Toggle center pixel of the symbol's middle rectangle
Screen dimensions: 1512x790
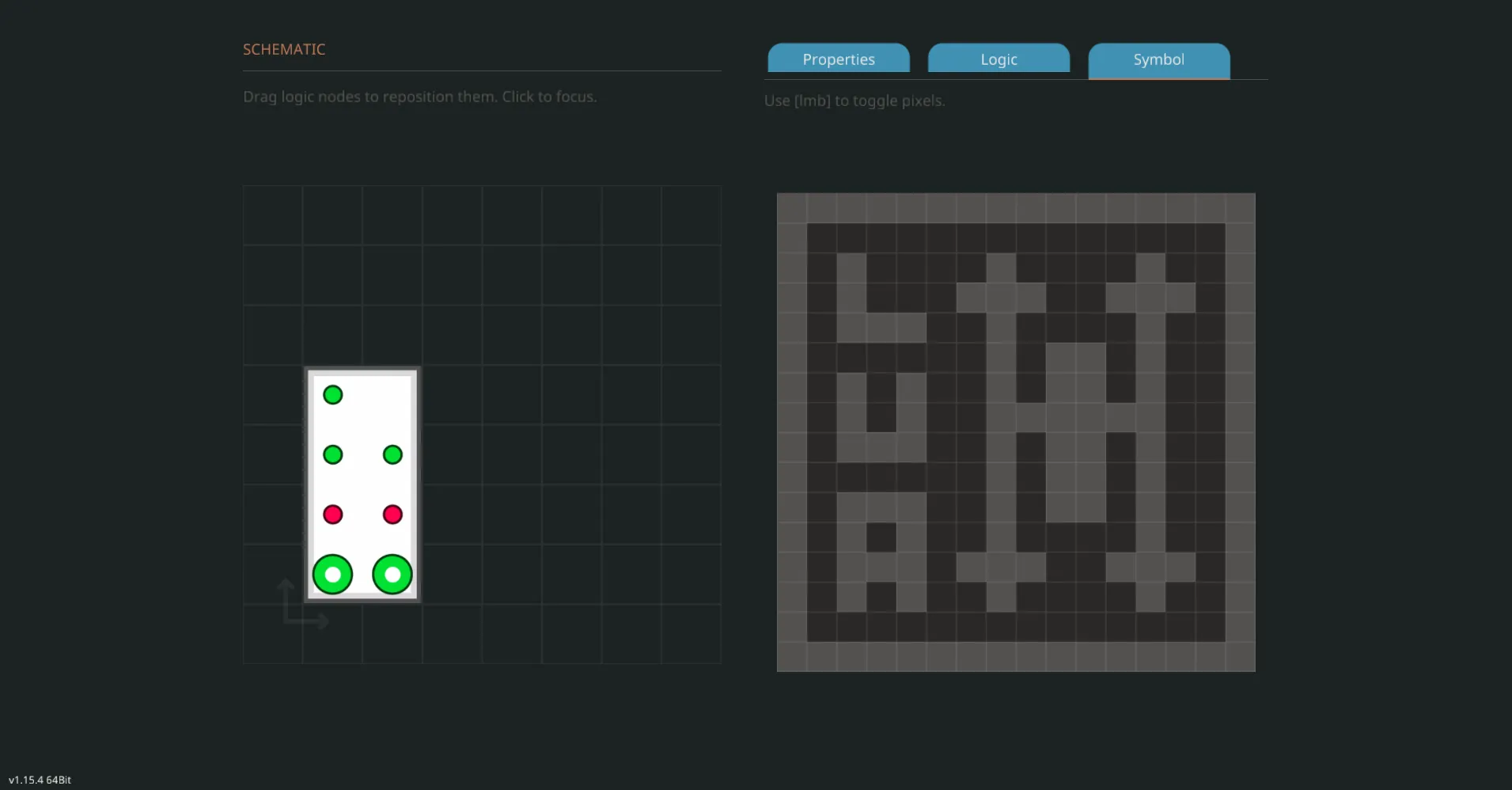coord(1075,432)
